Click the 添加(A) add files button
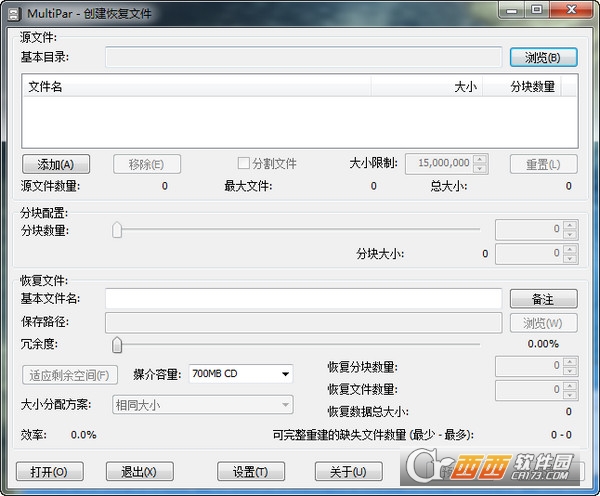The height and width of the screenshot is (496, 600). pos(56,164)
